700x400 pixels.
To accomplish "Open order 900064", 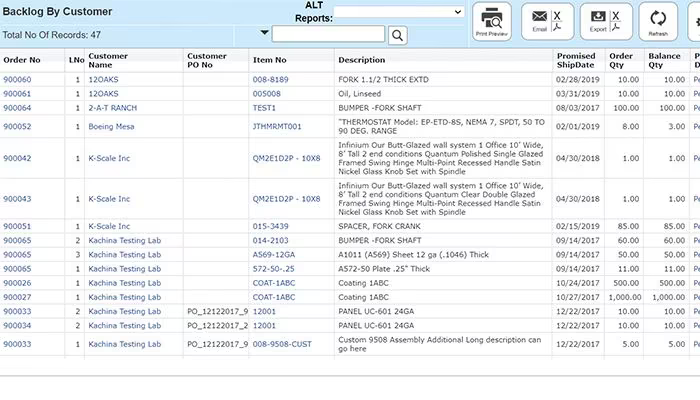I will click(17, 108).
